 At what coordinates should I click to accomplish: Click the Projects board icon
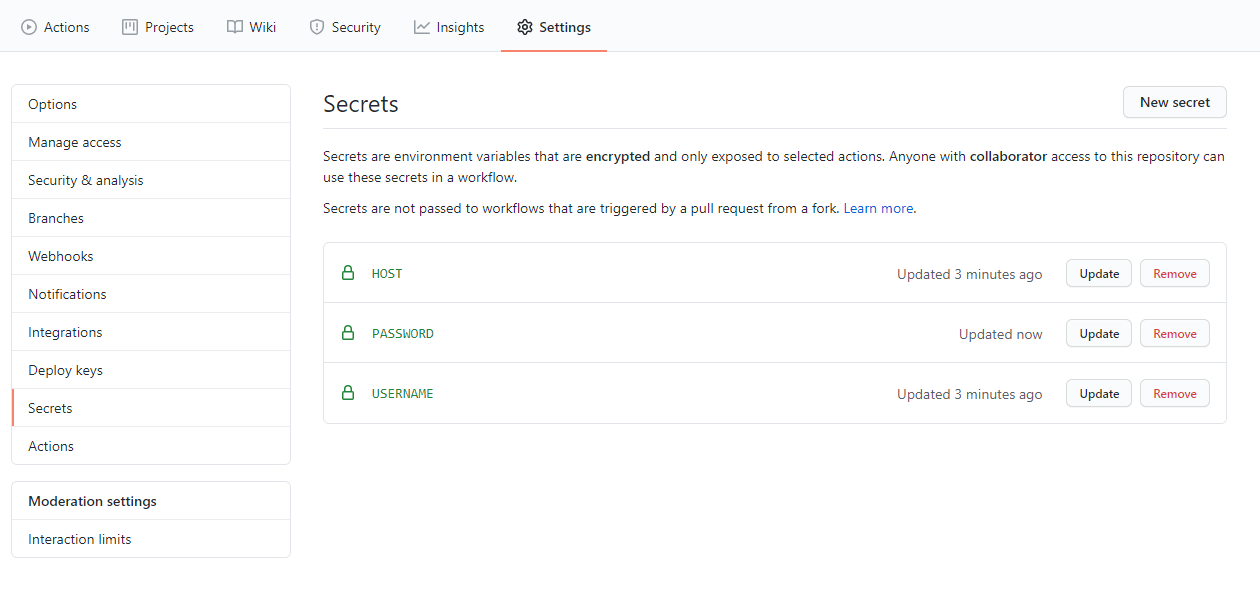[x=130, y=27]
